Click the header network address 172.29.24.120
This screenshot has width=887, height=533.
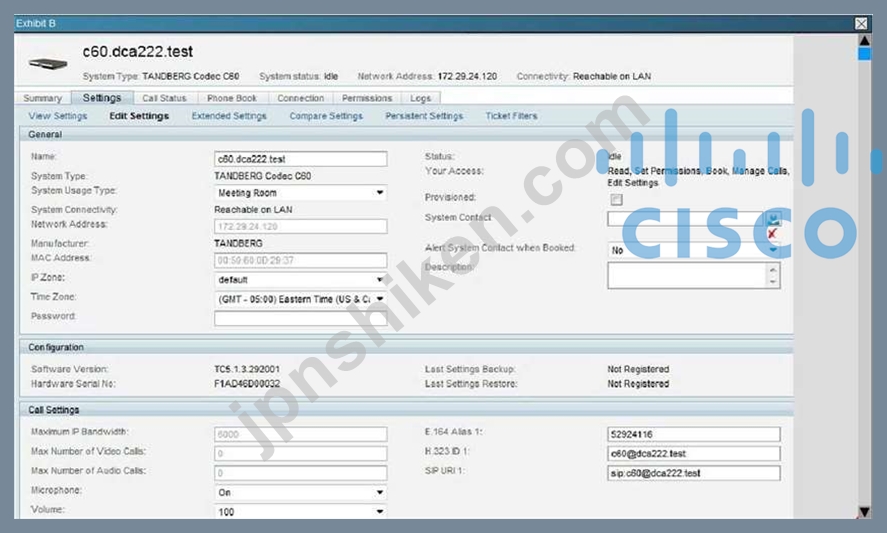467,76
